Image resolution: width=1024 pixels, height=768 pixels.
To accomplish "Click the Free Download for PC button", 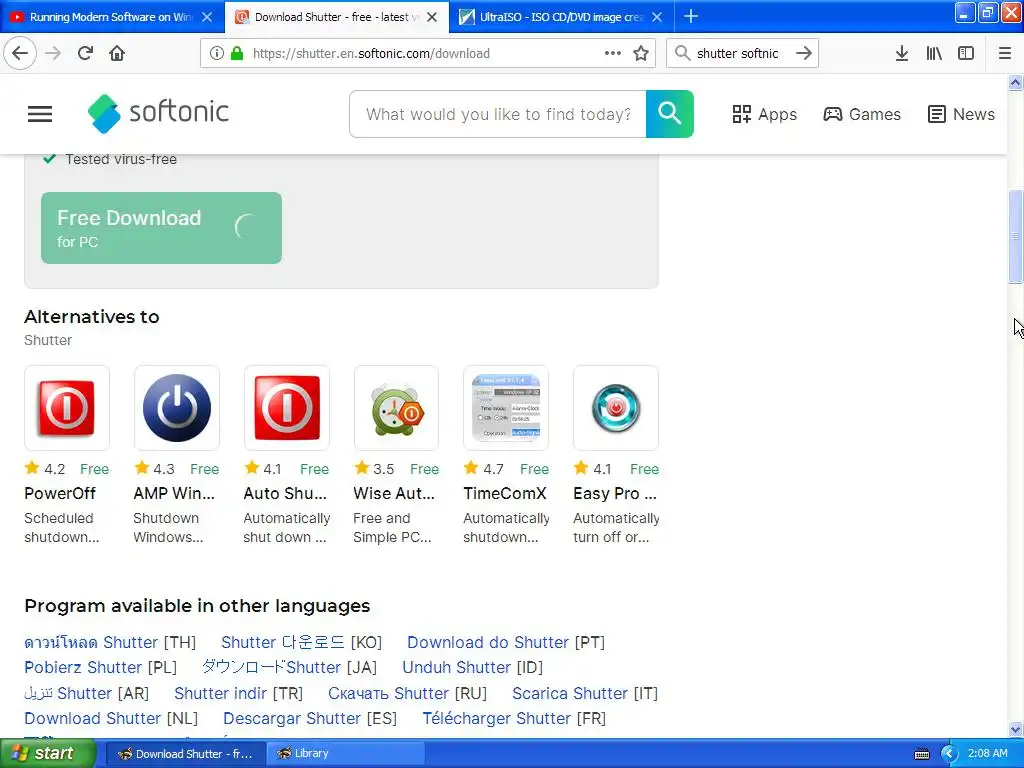I will (161, 228).
